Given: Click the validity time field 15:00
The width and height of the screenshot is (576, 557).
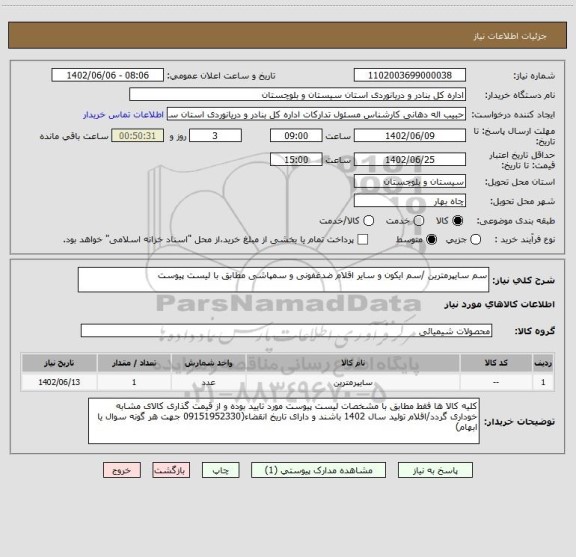Looking at the screenshot, I should pyautogui.click(x=296, y=159).
